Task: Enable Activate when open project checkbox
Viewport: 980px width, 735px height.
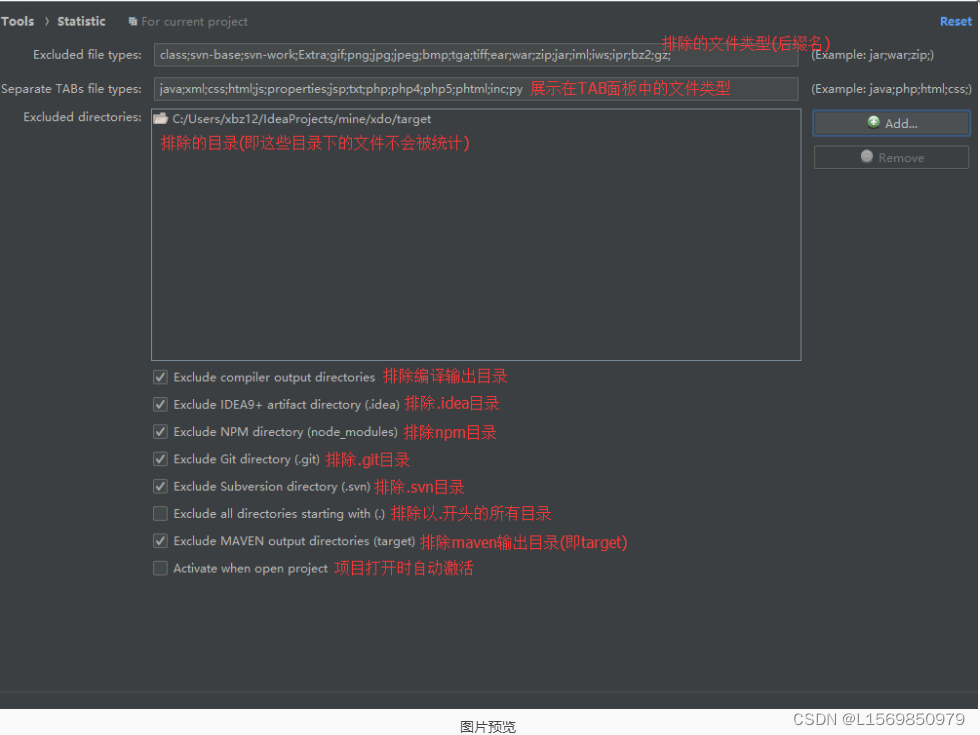Action: [161, 568]
